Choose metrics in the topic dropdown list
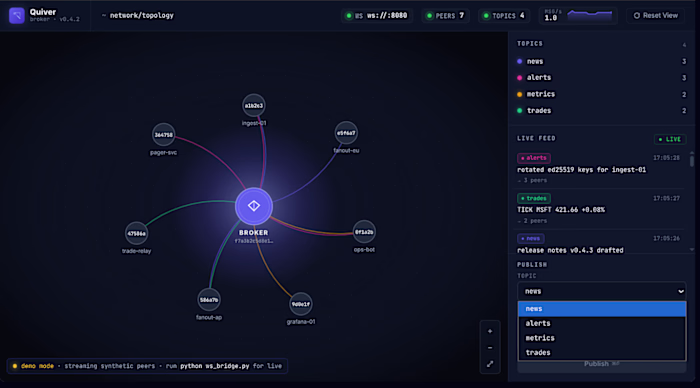This screenshot has height=388, width=700. [x=602, y=338]
